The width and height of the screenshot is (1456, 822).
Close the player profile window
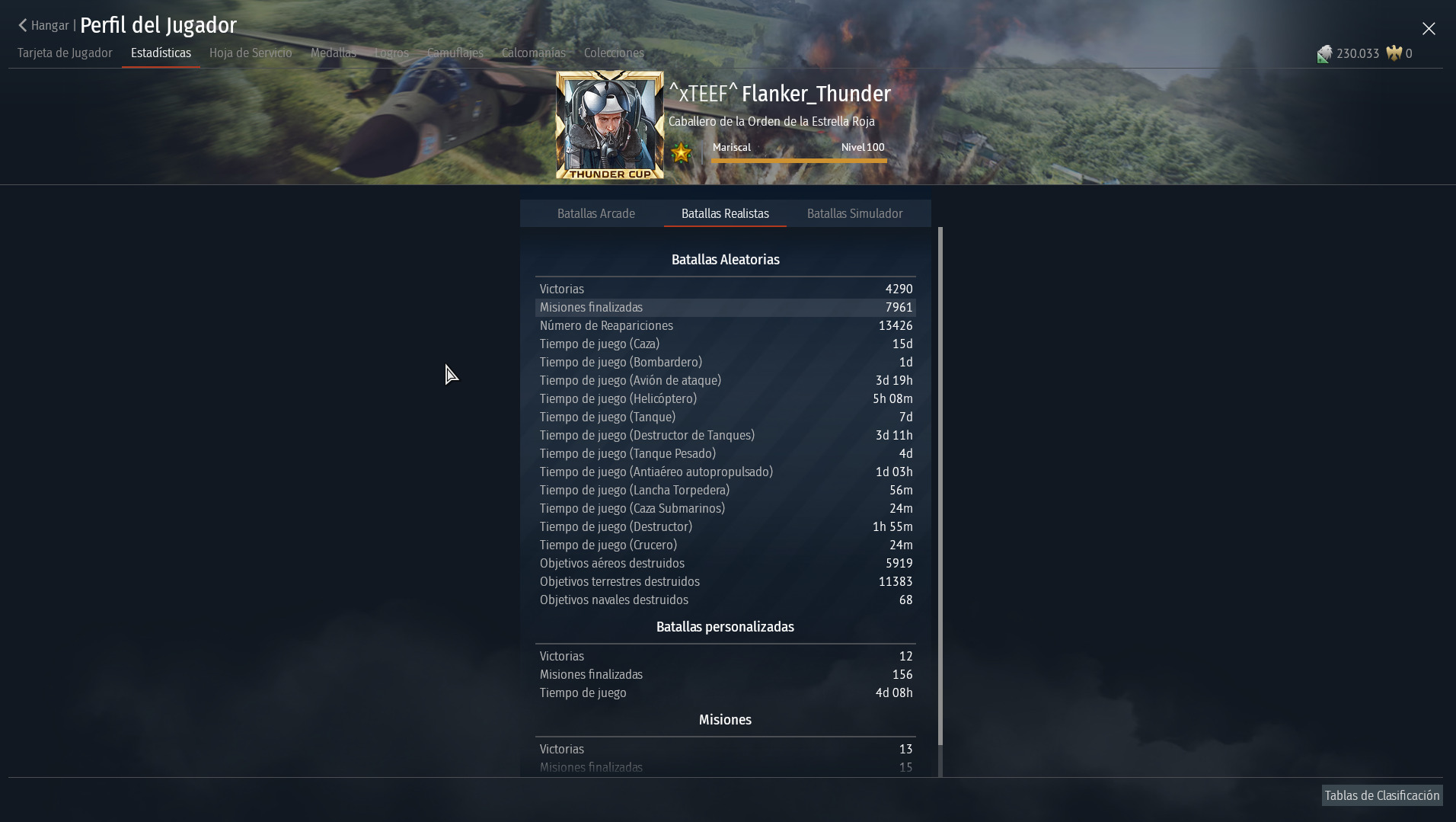point(1429,29)
